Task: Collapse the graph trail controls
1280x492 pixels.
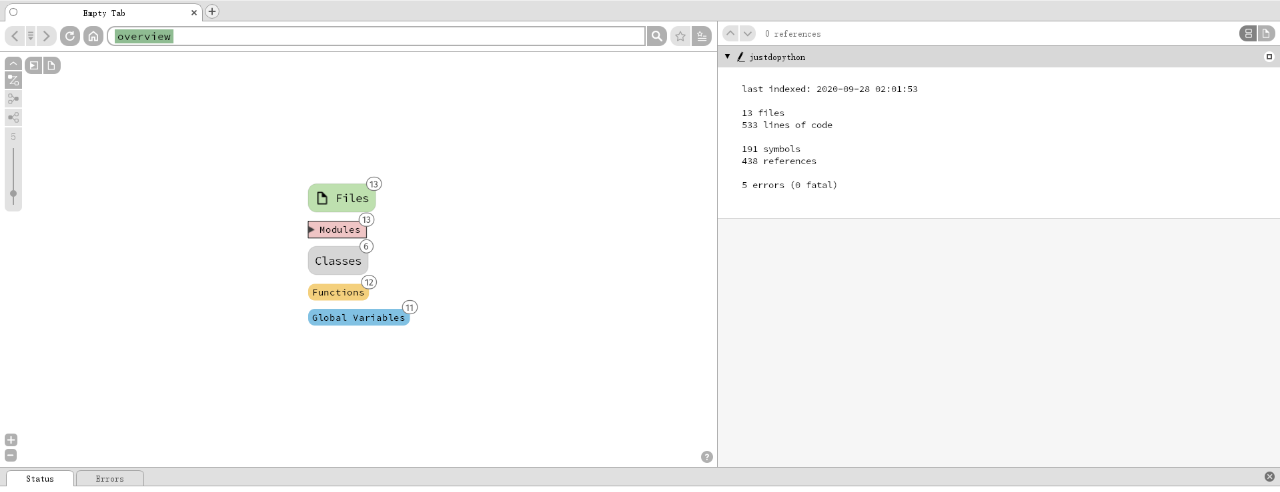Action: pyautogui.click(x=13, y=63)
